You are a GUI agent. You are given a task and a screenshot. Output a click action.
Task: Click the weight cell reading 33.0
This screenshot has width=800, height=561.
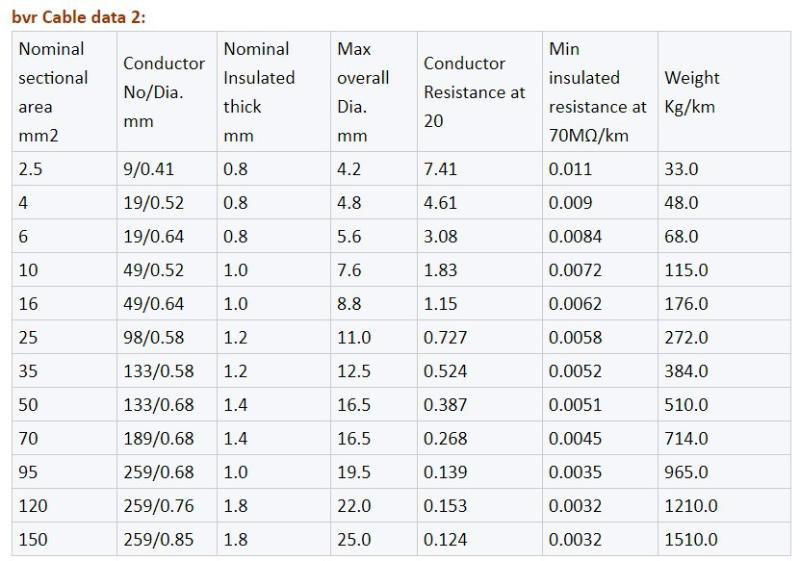(681, 169)
